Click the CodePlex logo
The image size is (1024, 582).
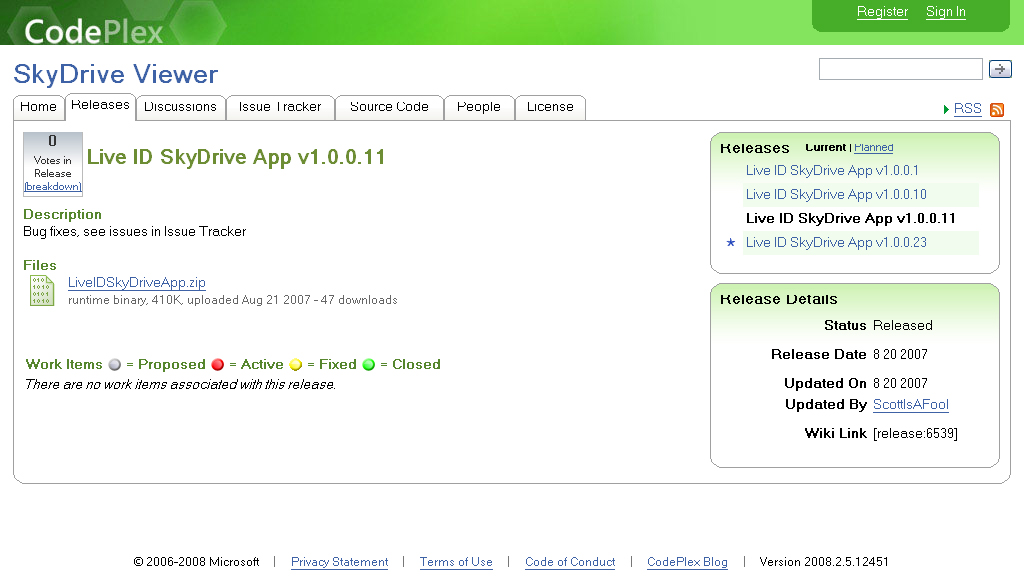pyautogui.click(x=93, y=31)
